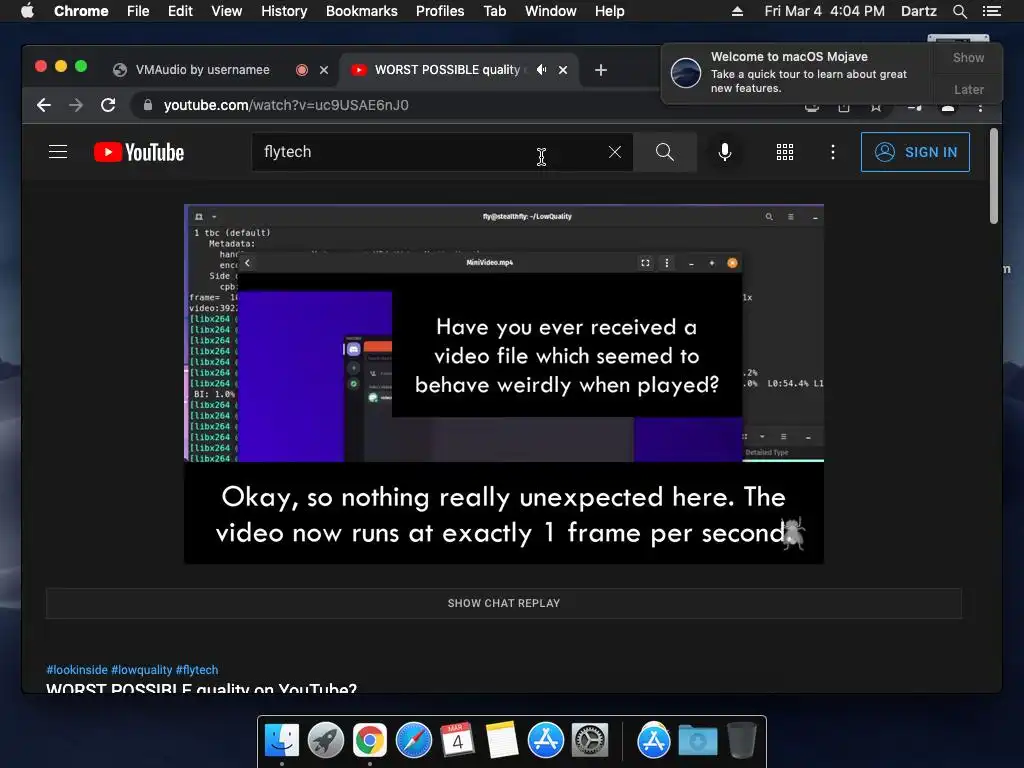Image resolution: width=1024 pixels, height=768 pixels.
Task: Open Chrome profile avatar icon
Action: [x=948, y=108]
